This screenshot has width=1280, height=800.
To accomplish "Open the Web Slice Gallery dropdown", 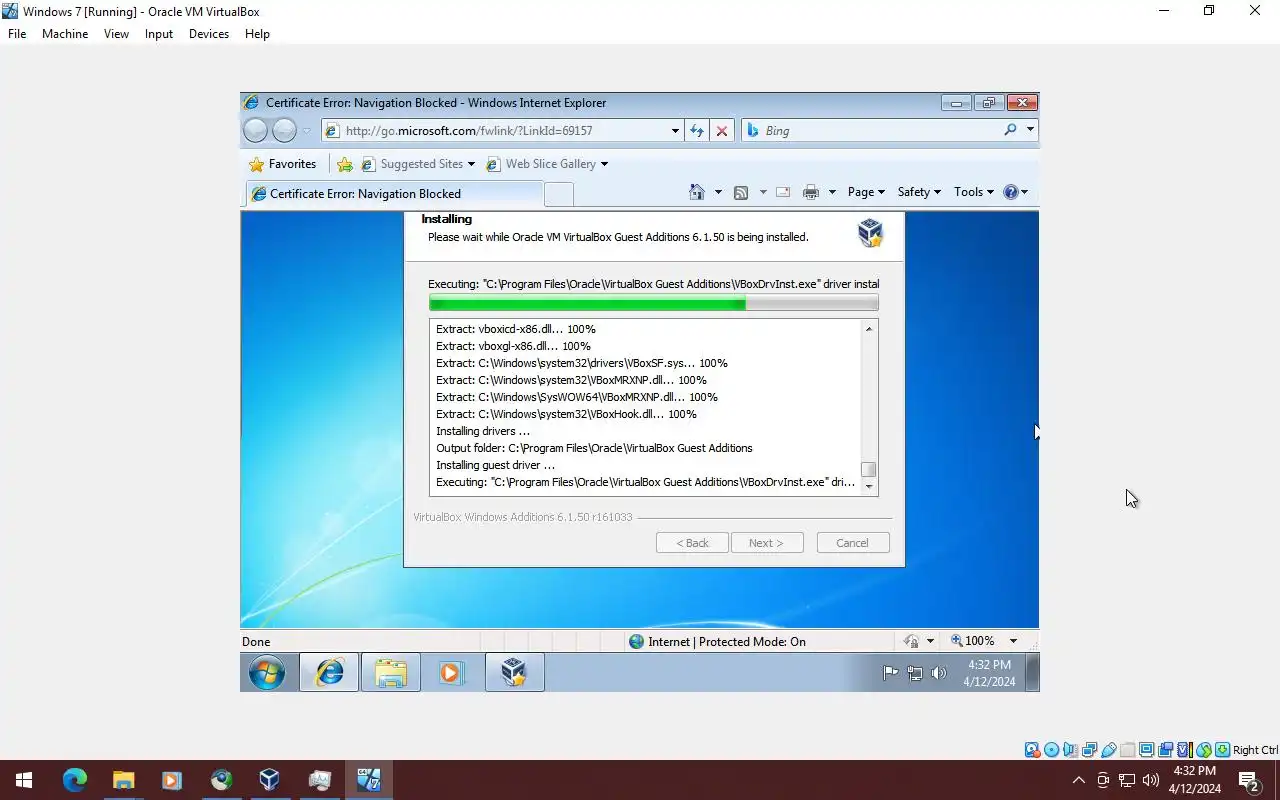I will point(547,164).
